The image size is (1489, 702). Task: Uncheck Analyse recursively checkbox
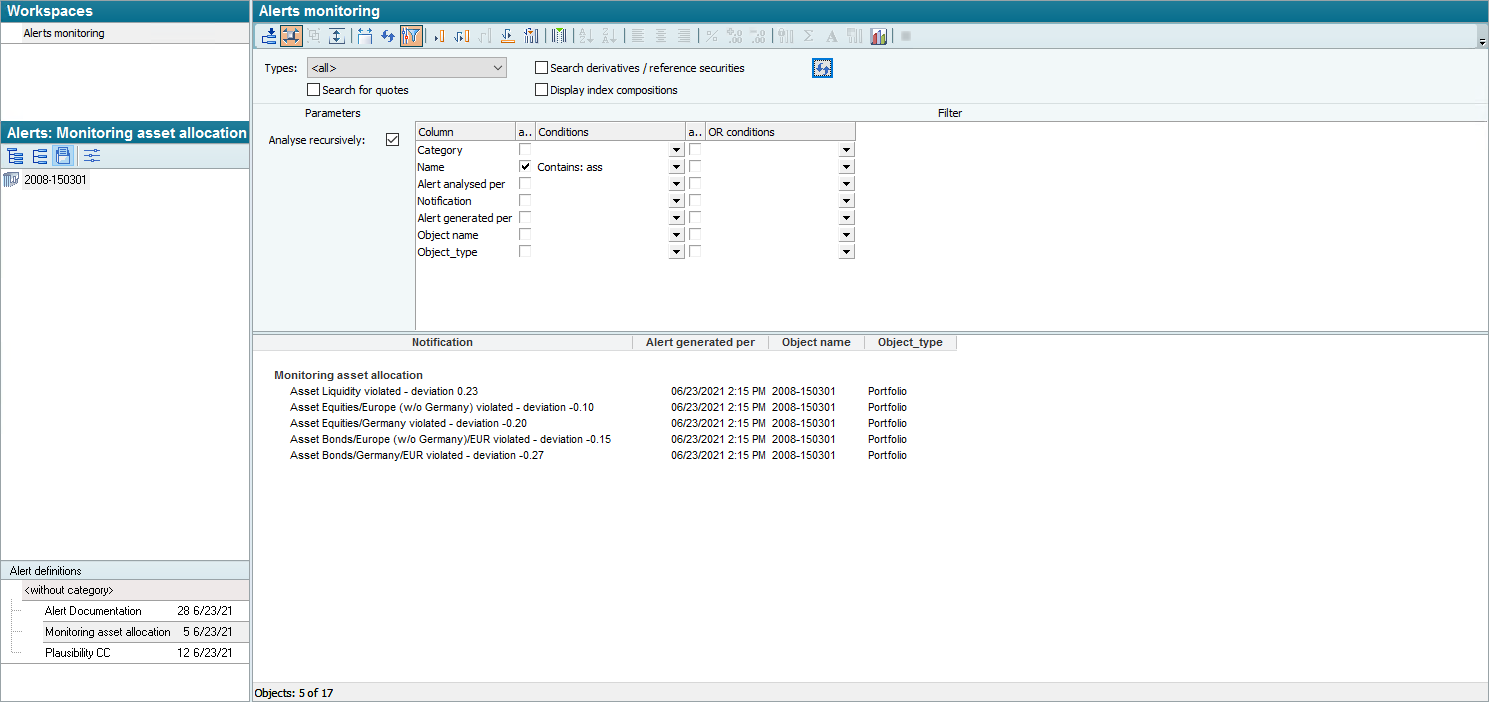[393, 140]
